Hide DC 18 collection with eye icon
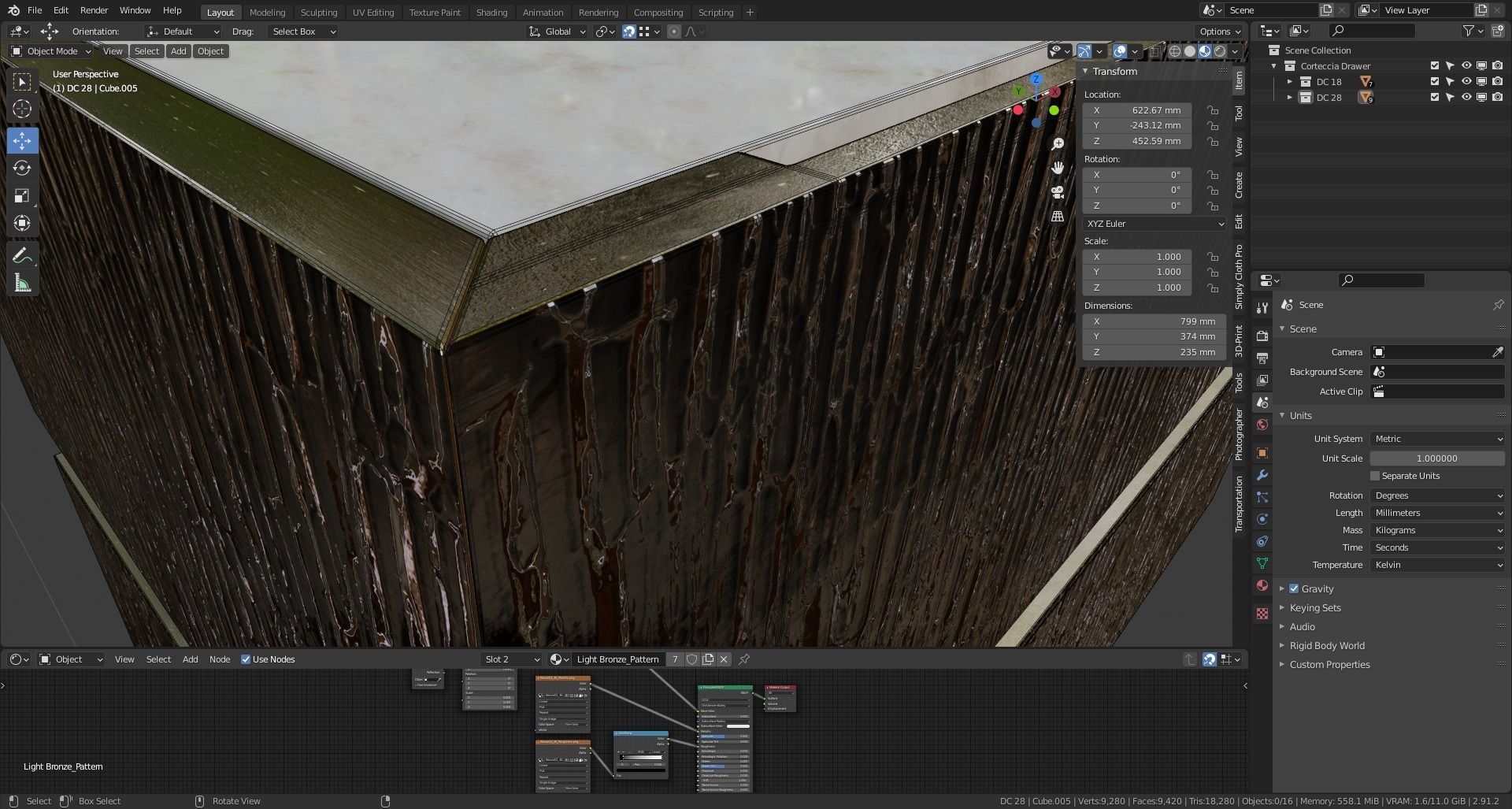 (1466, 82)
